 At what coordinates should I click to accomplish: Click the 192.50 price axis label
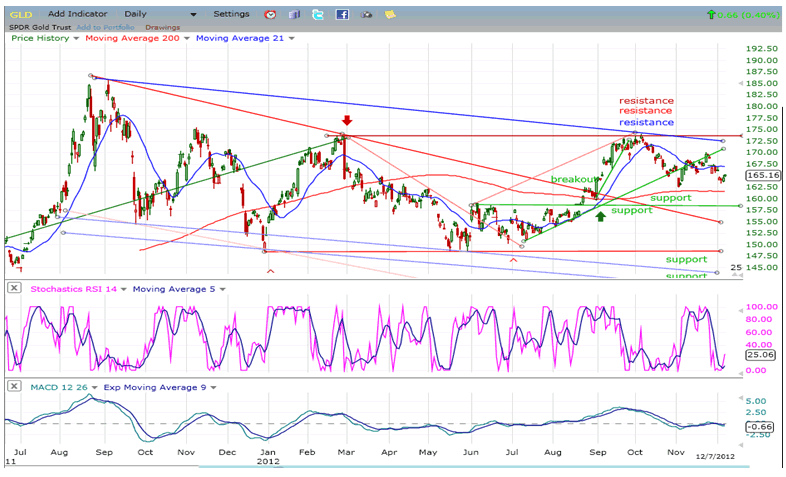click(x=762, y=49)
